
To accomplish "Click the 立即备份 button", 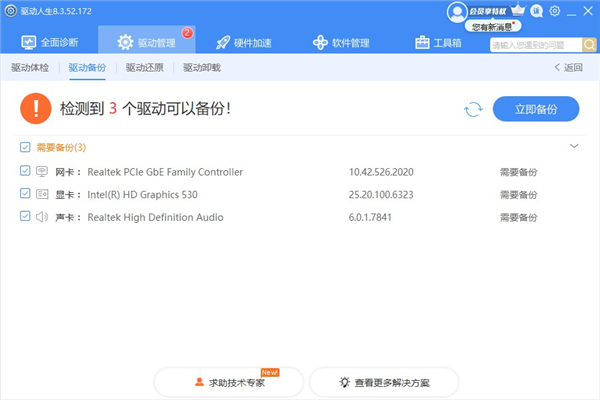I will pyautogui.click(x=536, y=109).
